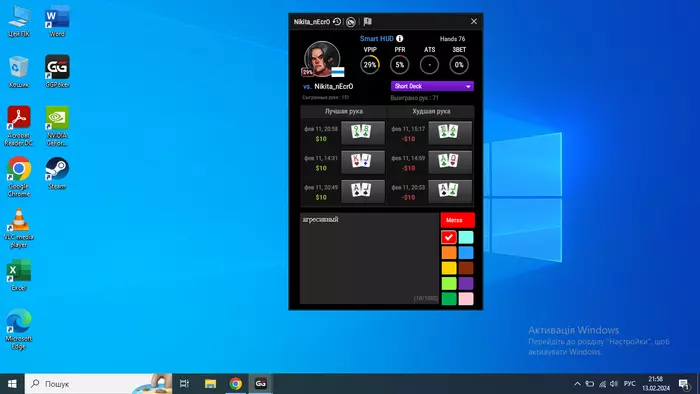Show hidden system tray icons chevron
The height and width of the screenshot is (394, 700).
(577, 384)
